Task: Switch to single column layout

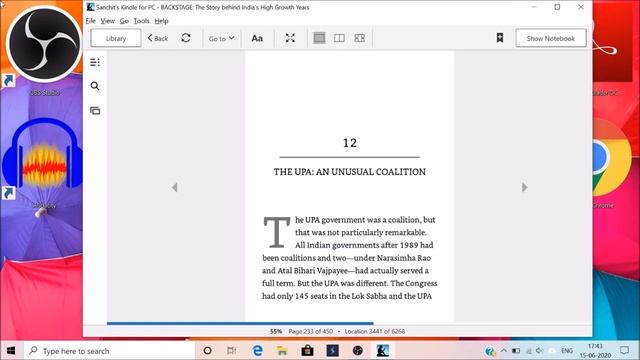Action: (319, 38)
